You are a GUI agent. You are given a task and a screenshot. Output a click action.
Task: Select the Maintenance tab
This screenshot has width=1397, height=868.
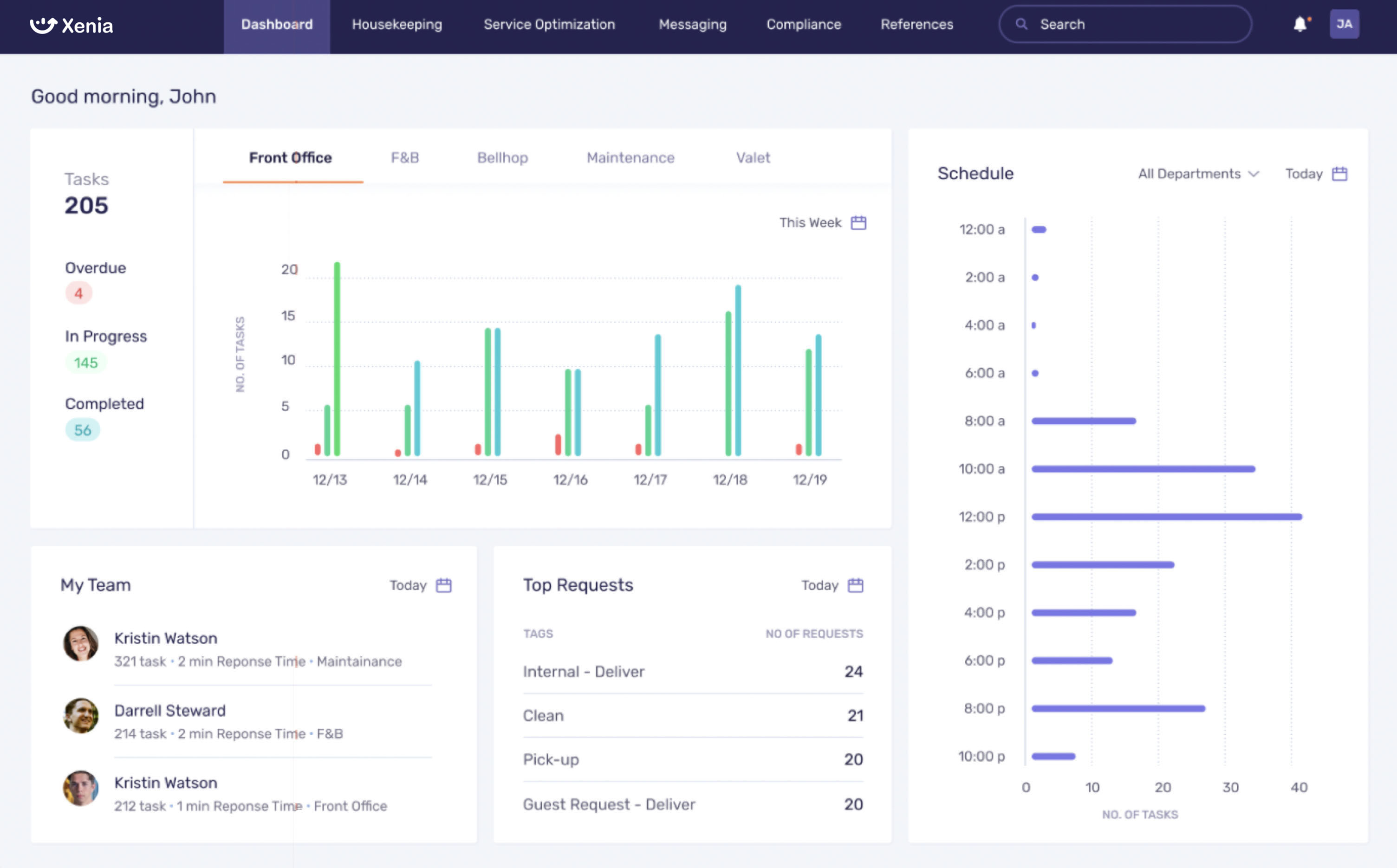(630, 158)
